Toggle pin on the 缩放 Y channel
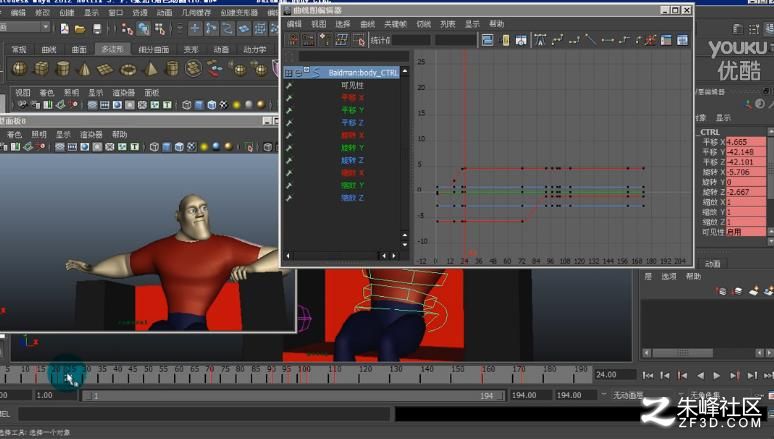This screenshot has height=439, width=774. tap(289, 185)
